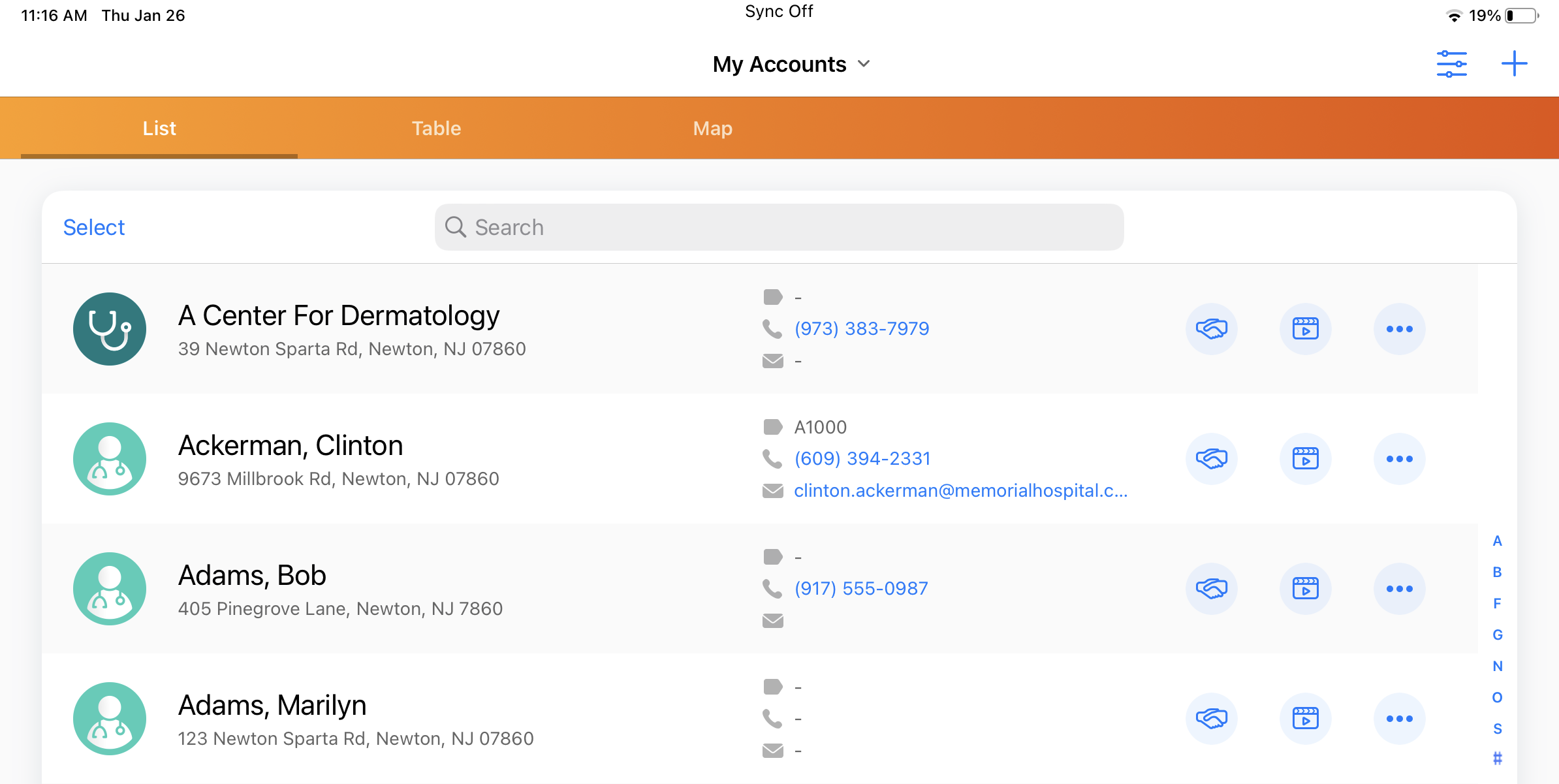Click into the Search field
The image size is (1559, 784).
click(x=778, y=227)
